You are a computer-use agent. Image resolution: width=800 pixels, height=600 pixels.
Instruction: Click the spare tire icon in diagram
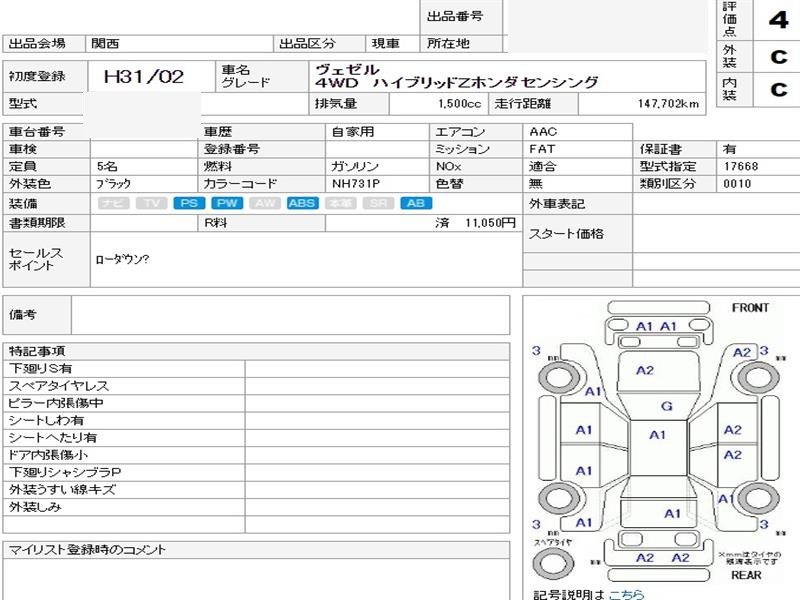point(553,563)
